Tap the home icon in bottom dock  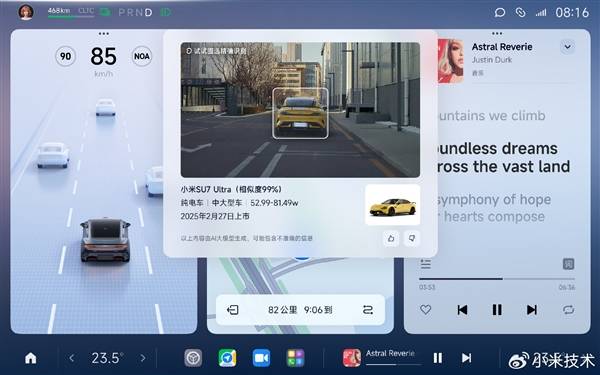[31, 358]
